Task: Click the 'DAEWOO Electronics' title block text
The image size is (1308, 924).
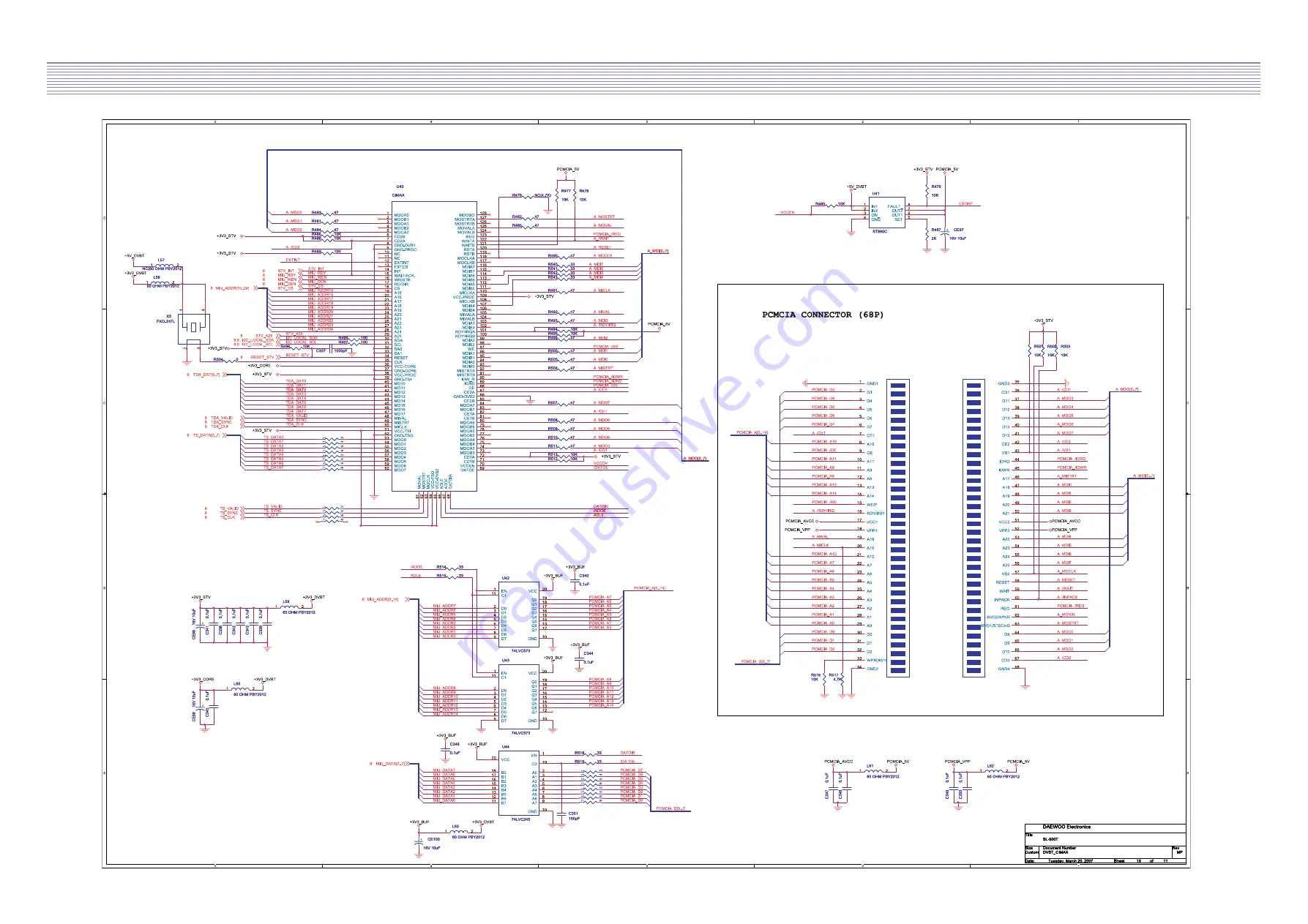Action: [1066, 827]
